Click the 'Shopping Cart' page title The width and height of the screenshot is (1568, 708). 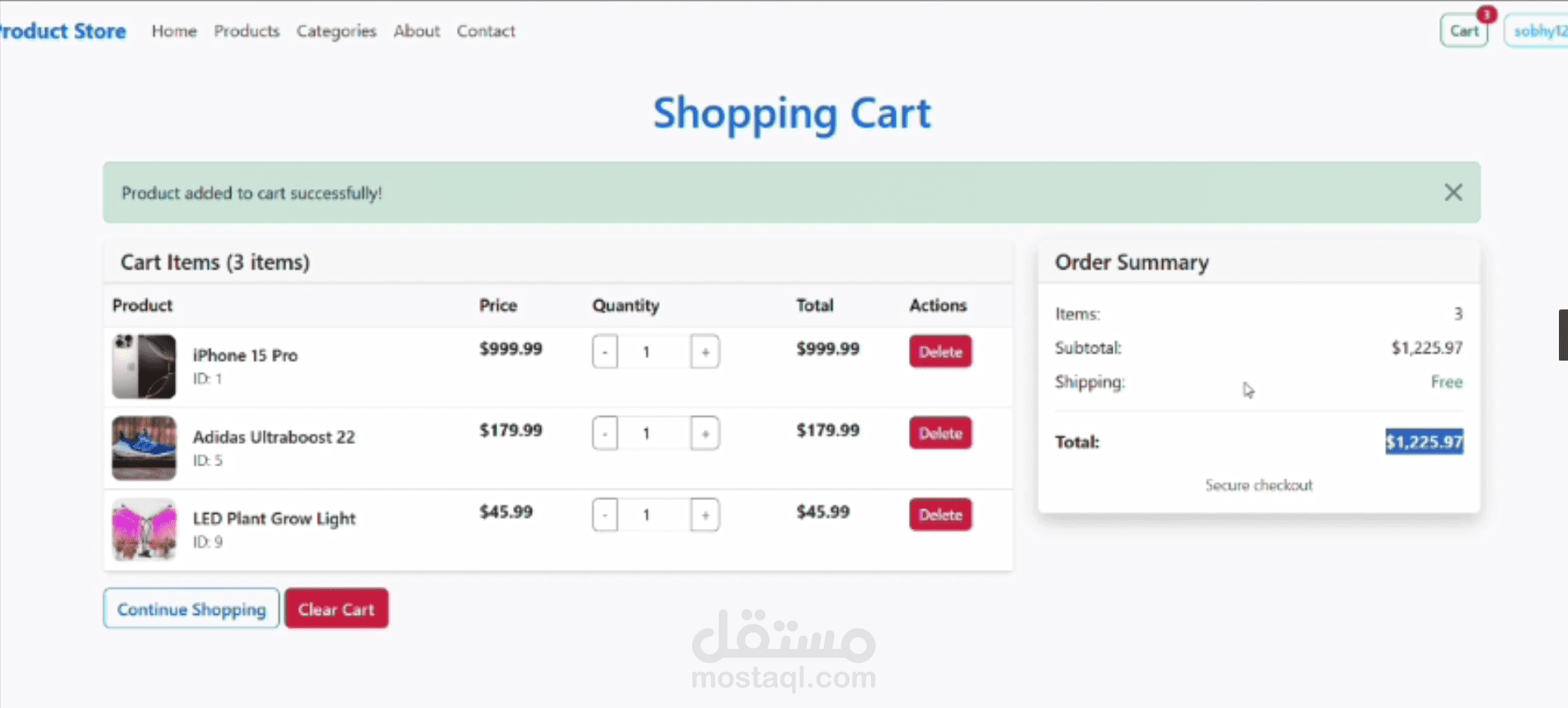pos(792,113)
